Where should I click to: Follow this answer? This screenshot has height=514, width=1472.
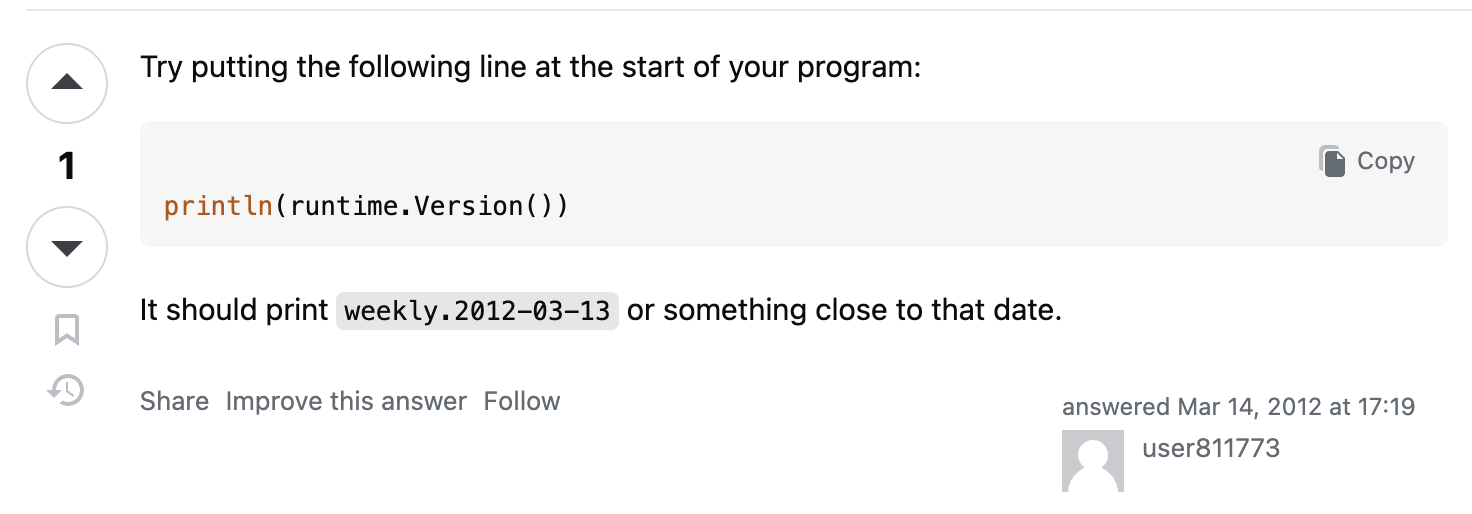[522, 402]
